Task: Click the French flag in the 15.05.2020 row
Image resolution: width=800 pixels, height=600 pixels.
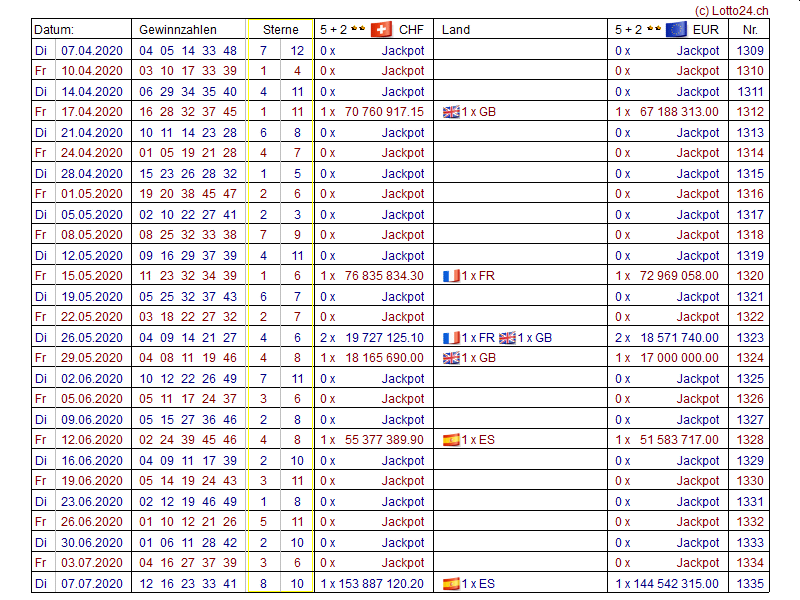Action: (451, 276)
